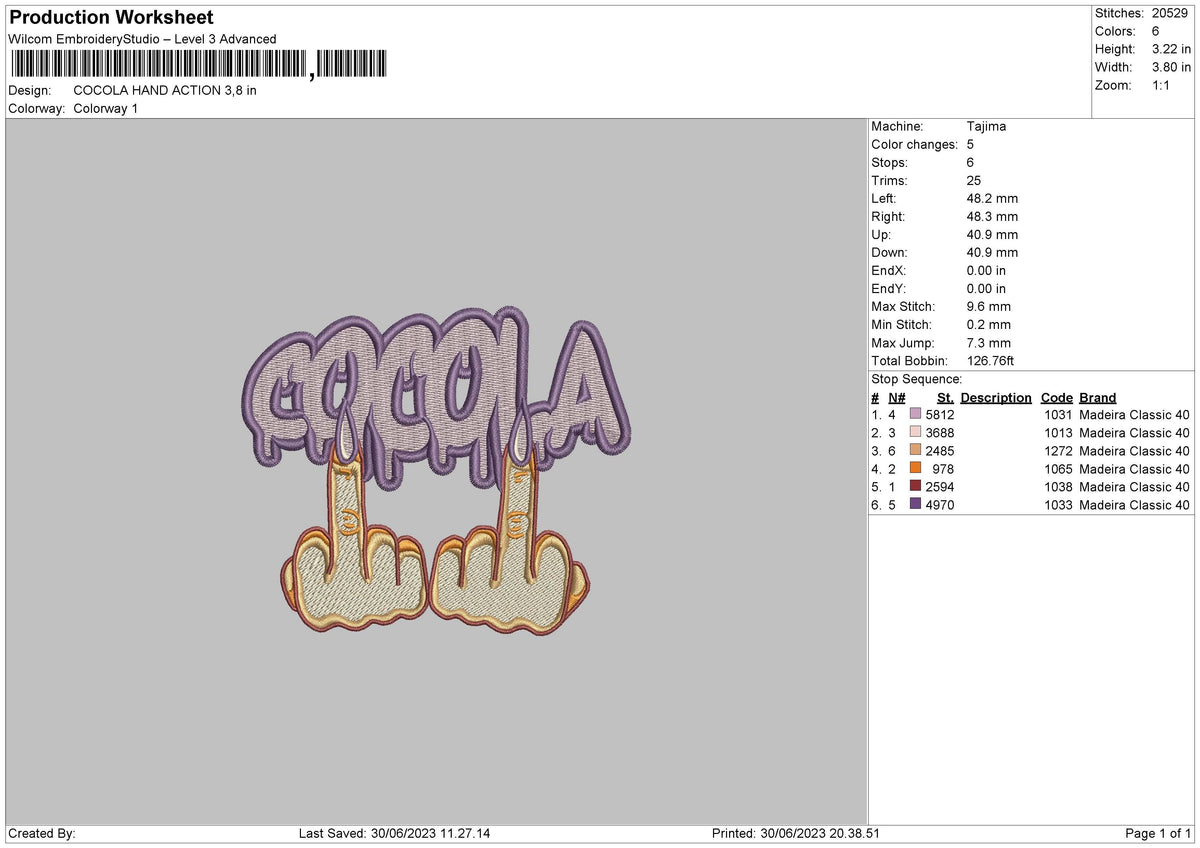Click the EndY value 0.00 in
1200x848 pixels.
click(986, 288)
